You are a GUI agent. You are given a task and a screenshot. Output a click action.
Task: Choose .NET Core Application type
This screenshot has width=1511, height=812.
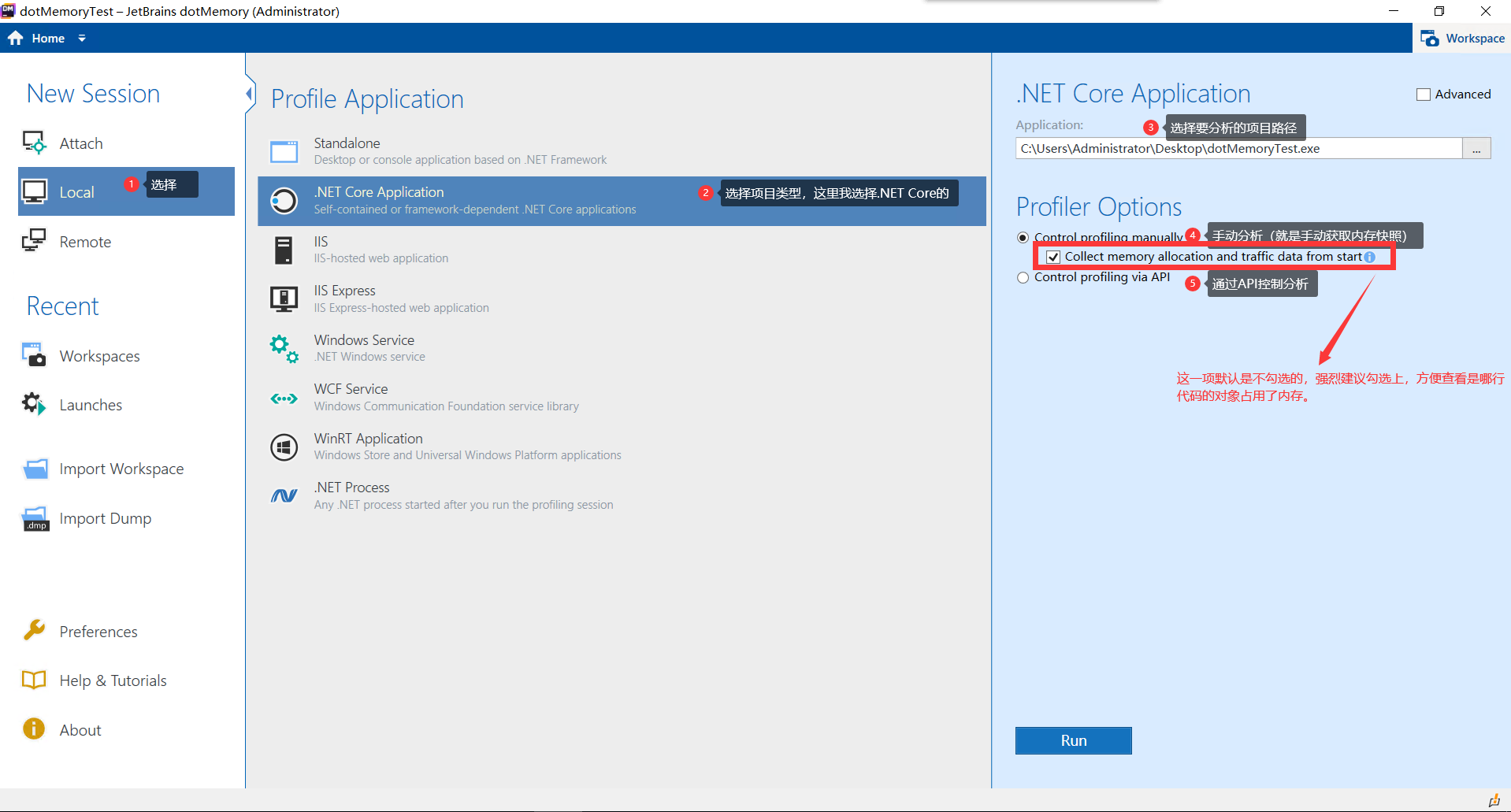coord(622,201)
